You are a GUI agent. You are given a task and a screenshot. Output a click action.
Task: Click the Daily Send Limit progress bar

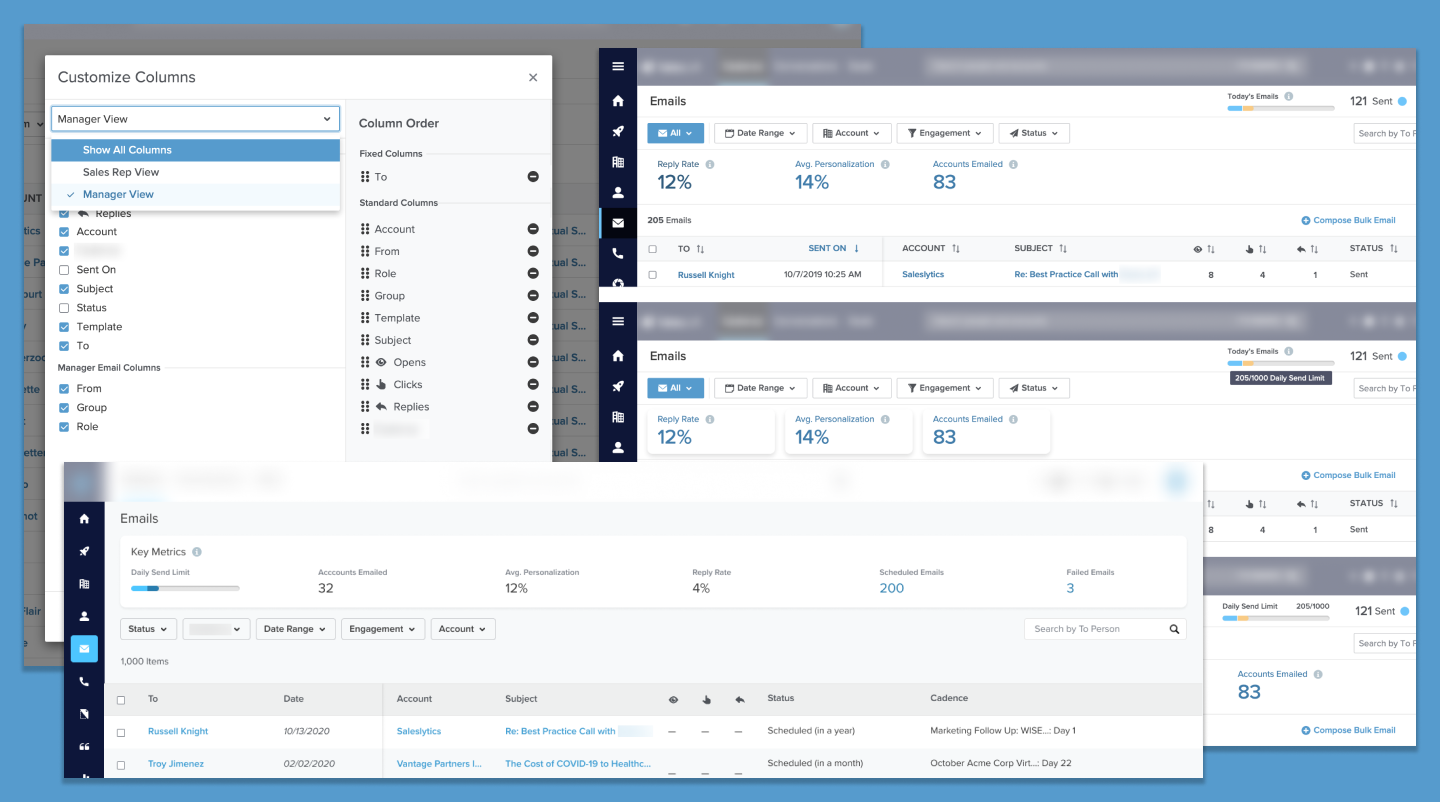[x=185, y=589]
